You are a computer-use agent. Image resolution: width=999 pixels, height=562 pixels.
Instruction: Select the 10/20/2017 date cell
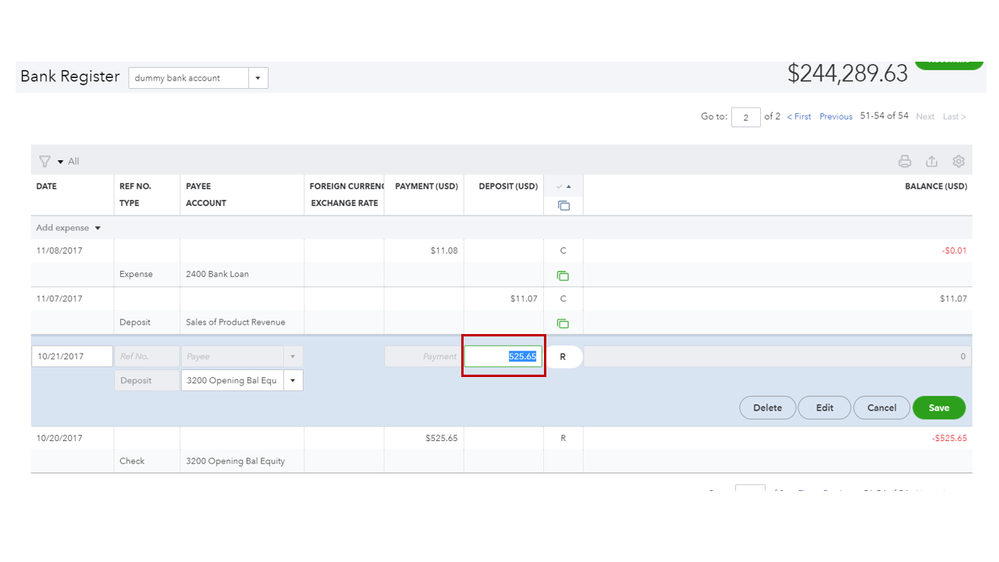coord(59,438)
